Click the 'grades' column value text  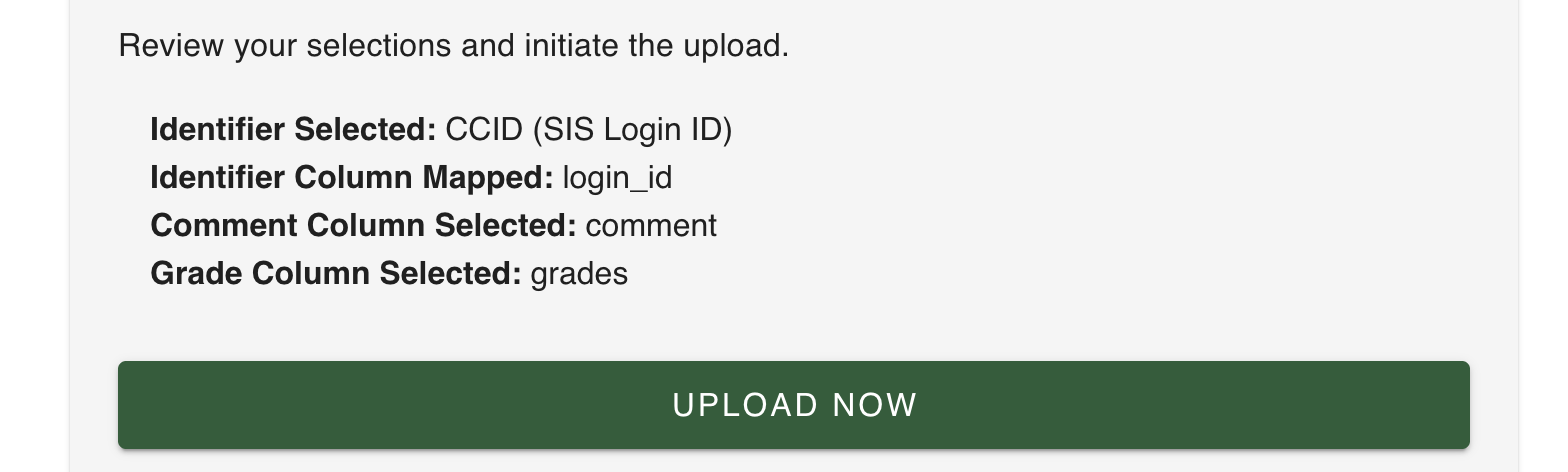click(x=579, y=274)
